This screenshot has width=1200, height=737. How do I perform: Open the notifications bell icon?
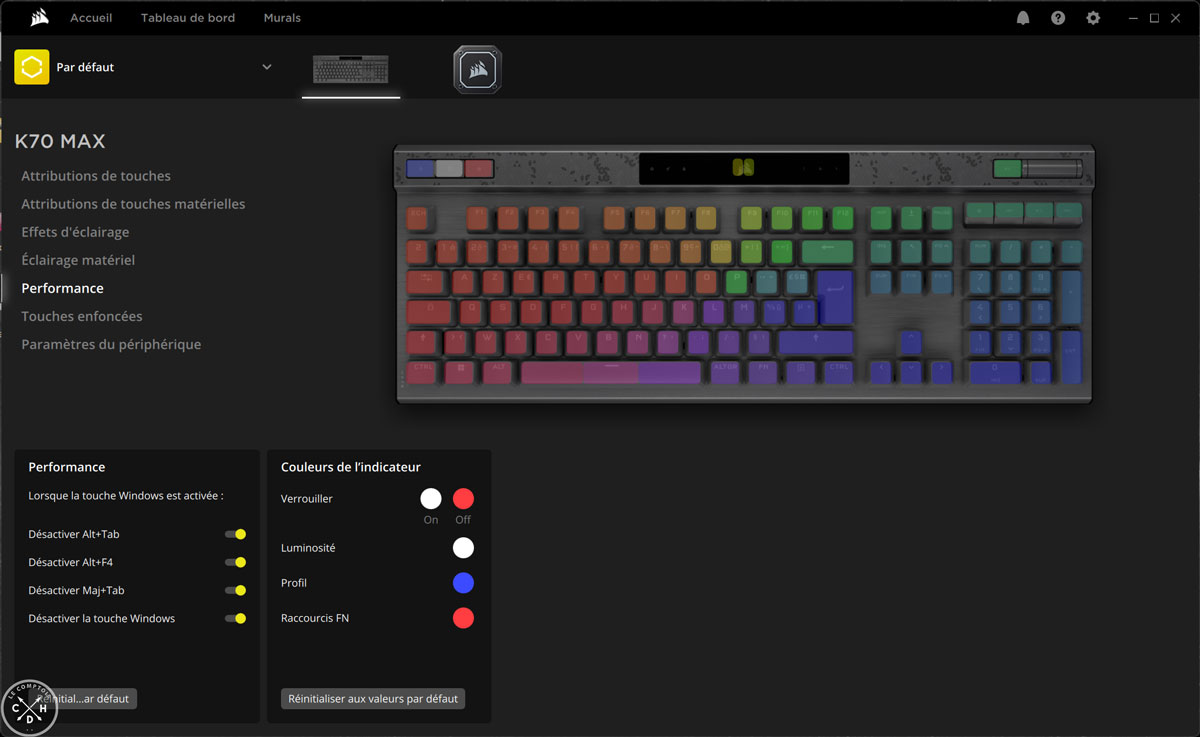tap(1023, 18)
